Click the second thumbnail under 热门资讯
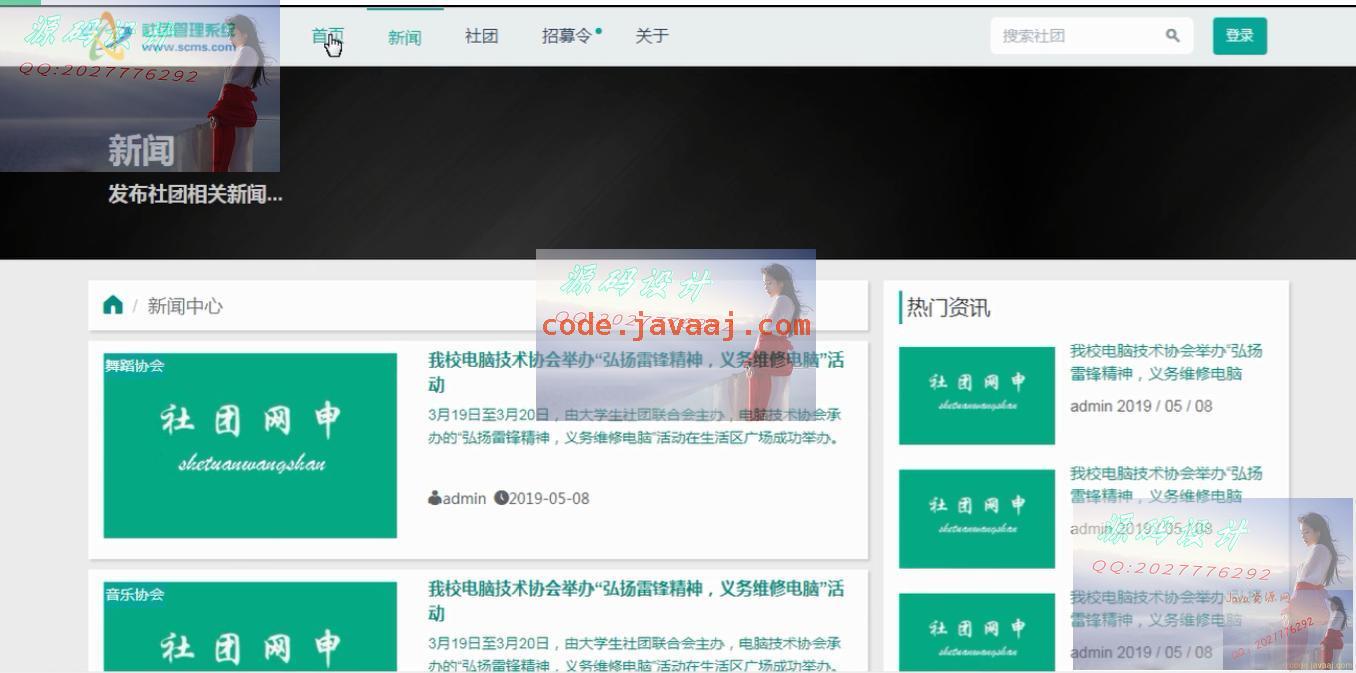 click(976, 518)
